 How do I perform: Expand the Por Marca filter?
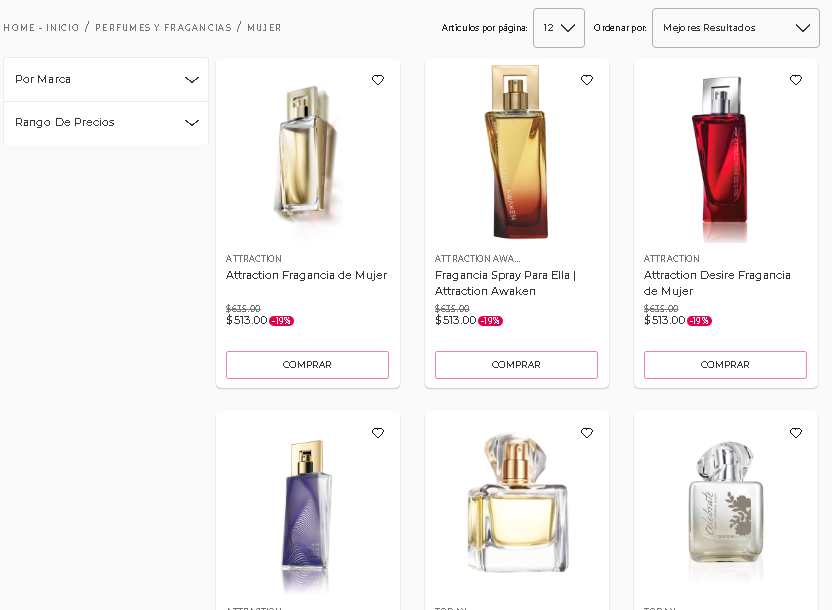click(106, 80)
